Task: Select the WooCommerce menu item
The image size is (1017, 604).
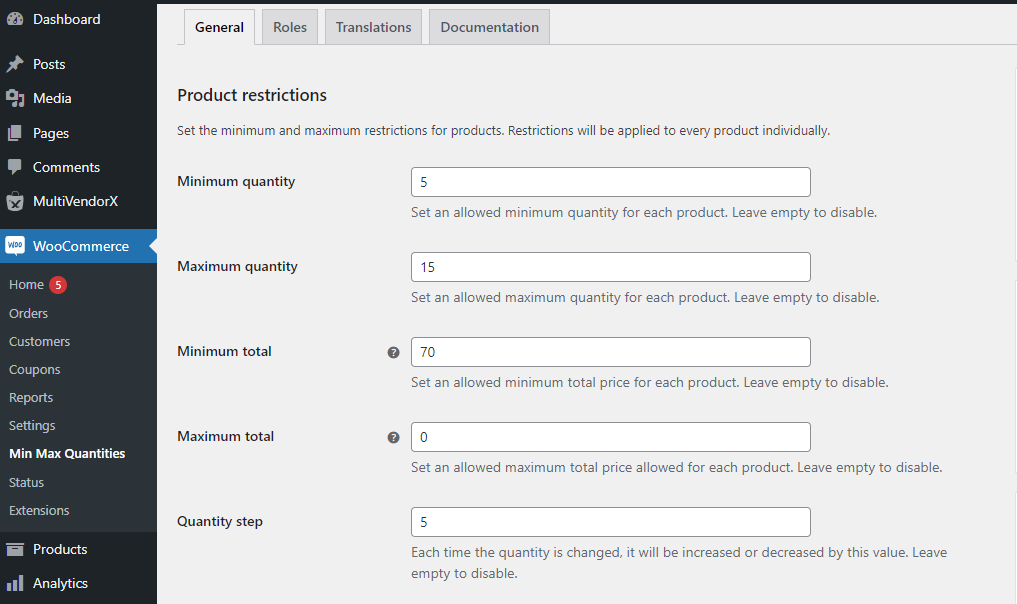Action: pyautogui.click(x=81, y=246)
